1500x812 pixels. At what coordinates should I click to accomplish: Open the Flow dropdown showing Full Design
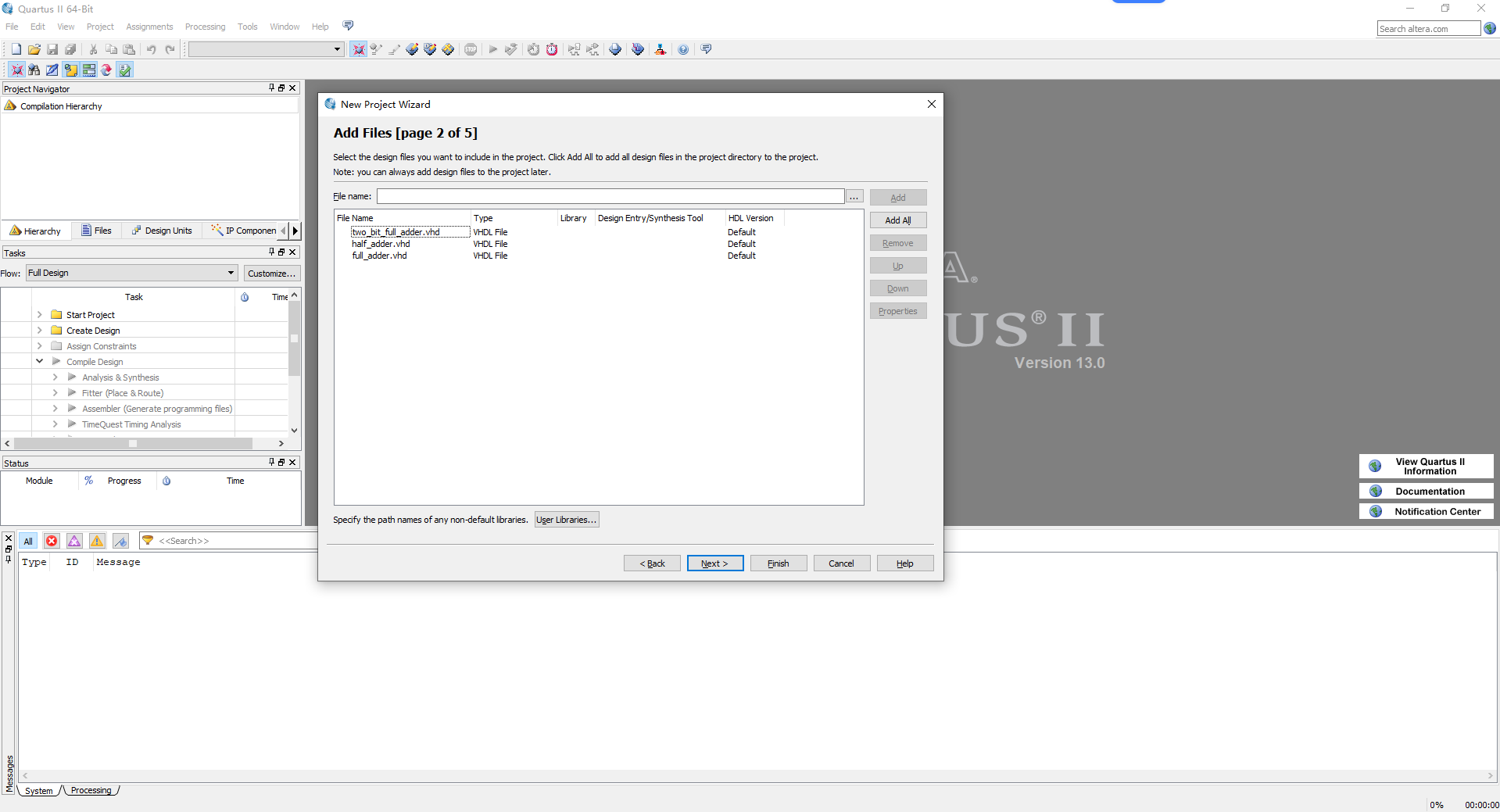(131, 273)
